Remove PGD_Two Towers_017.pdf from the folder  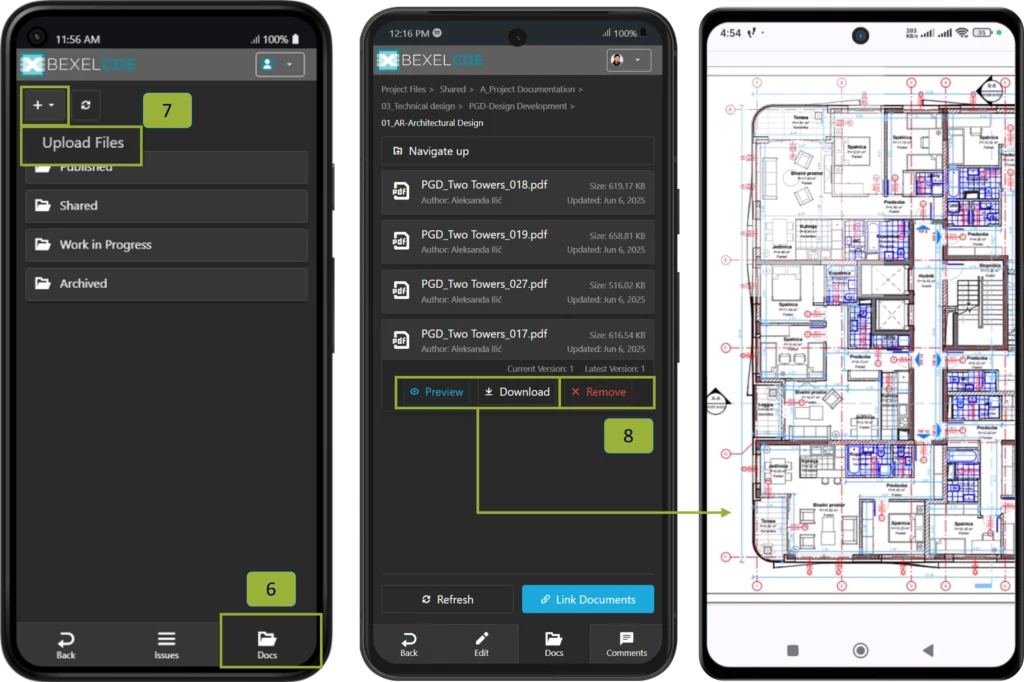point(607,392)
